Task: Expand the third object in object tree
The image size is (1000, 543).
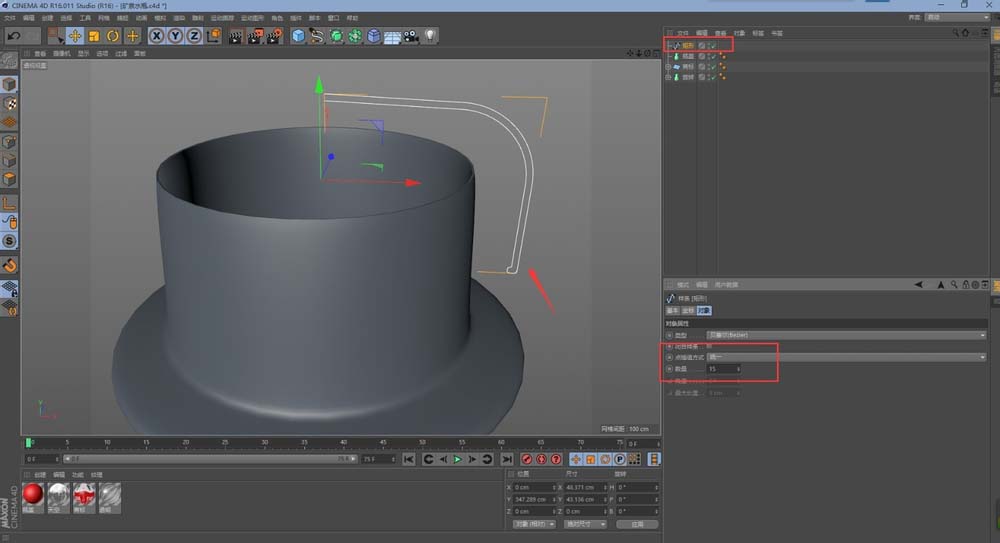Action: [x=669, y=67]
